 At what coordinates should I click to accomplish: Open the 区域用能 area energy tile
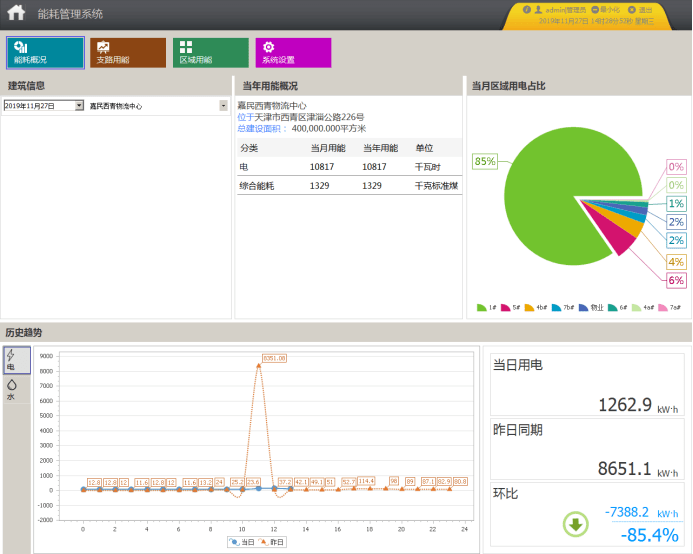point(211,53)
